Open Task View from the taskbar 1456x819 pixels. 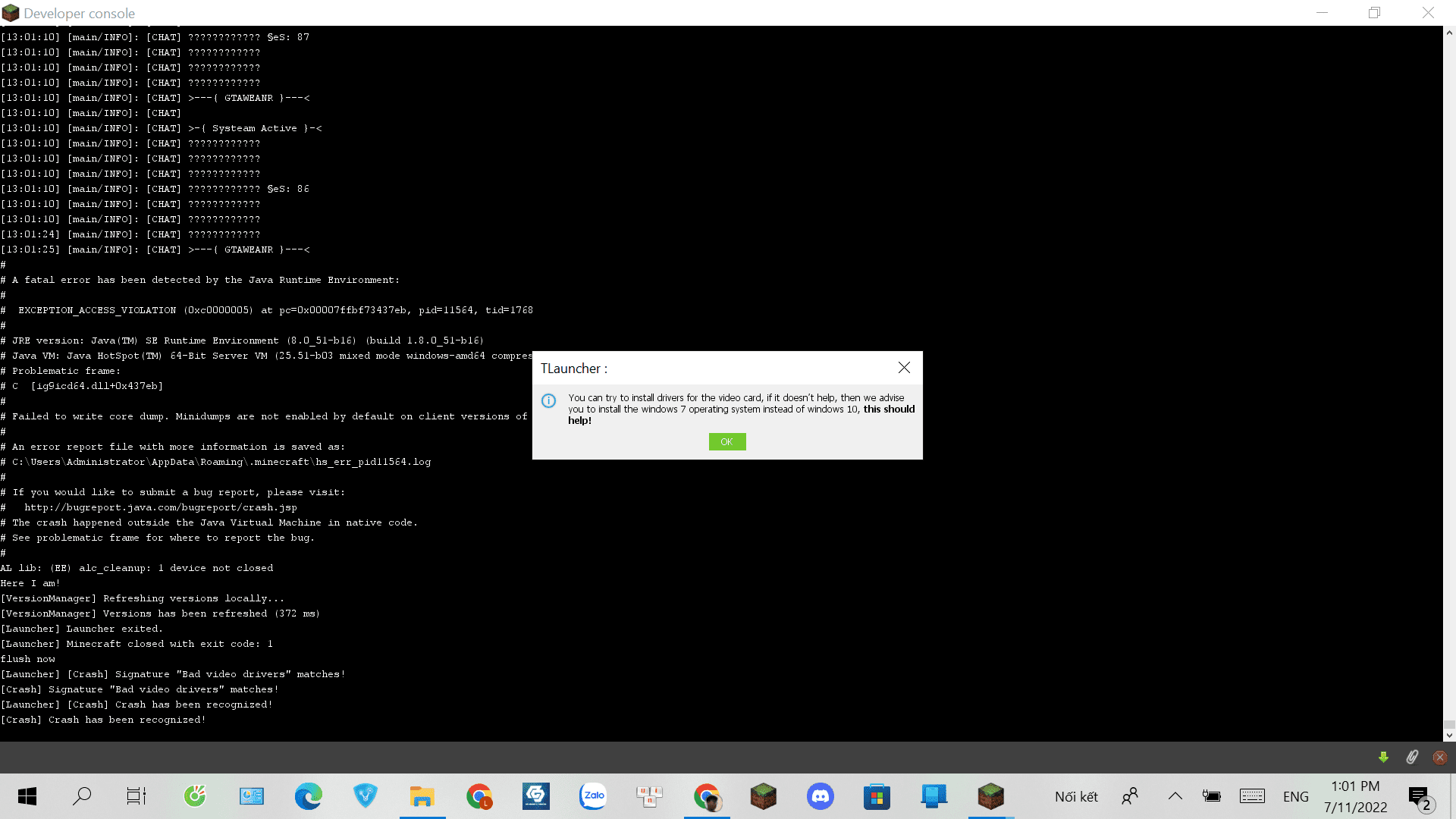pyautogui.click(x=136, y=796)
